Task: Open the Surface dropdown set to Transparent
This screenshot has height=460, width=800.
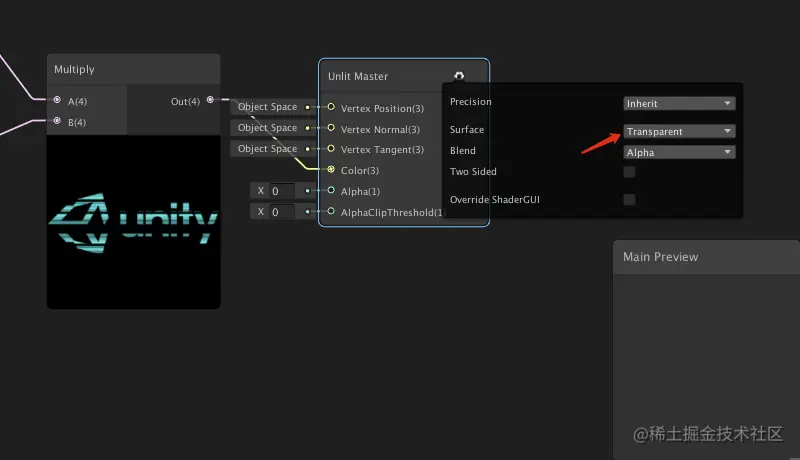Action: click(679, 132)
